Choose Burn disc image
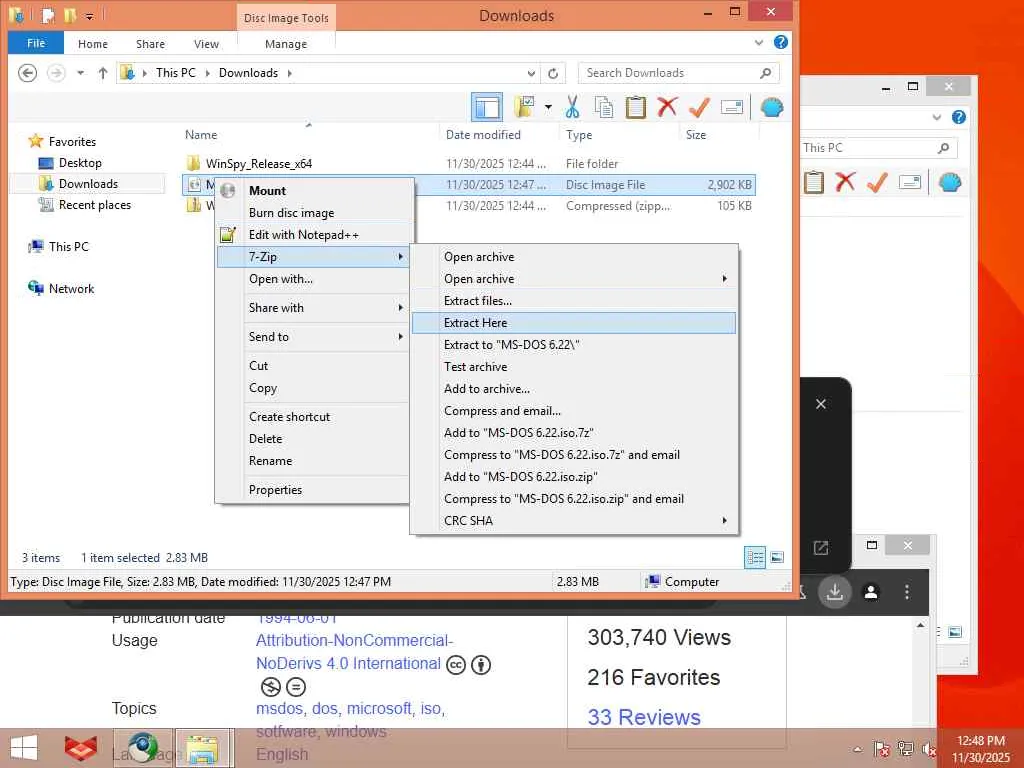The height and width of the screenshot is (768, 1024). (x=314, y=213)
